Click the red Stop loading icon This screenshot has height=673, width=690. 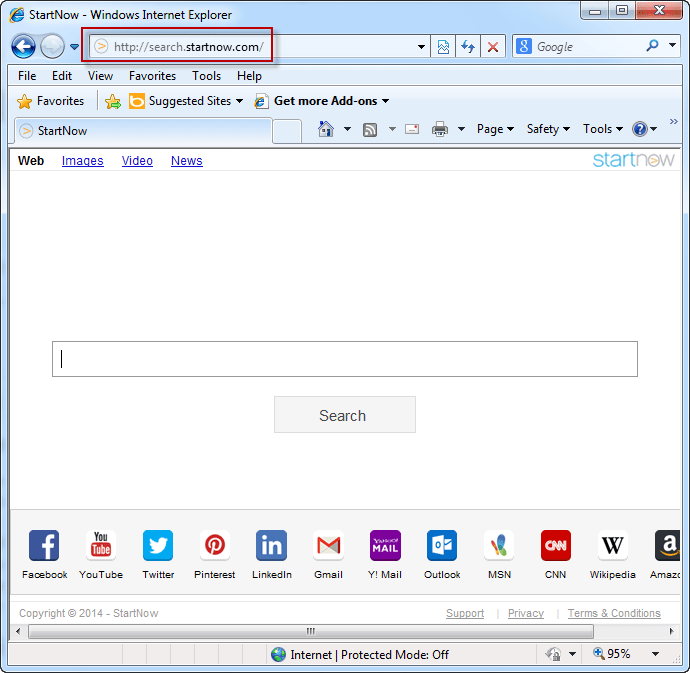(x=493, y=47)
